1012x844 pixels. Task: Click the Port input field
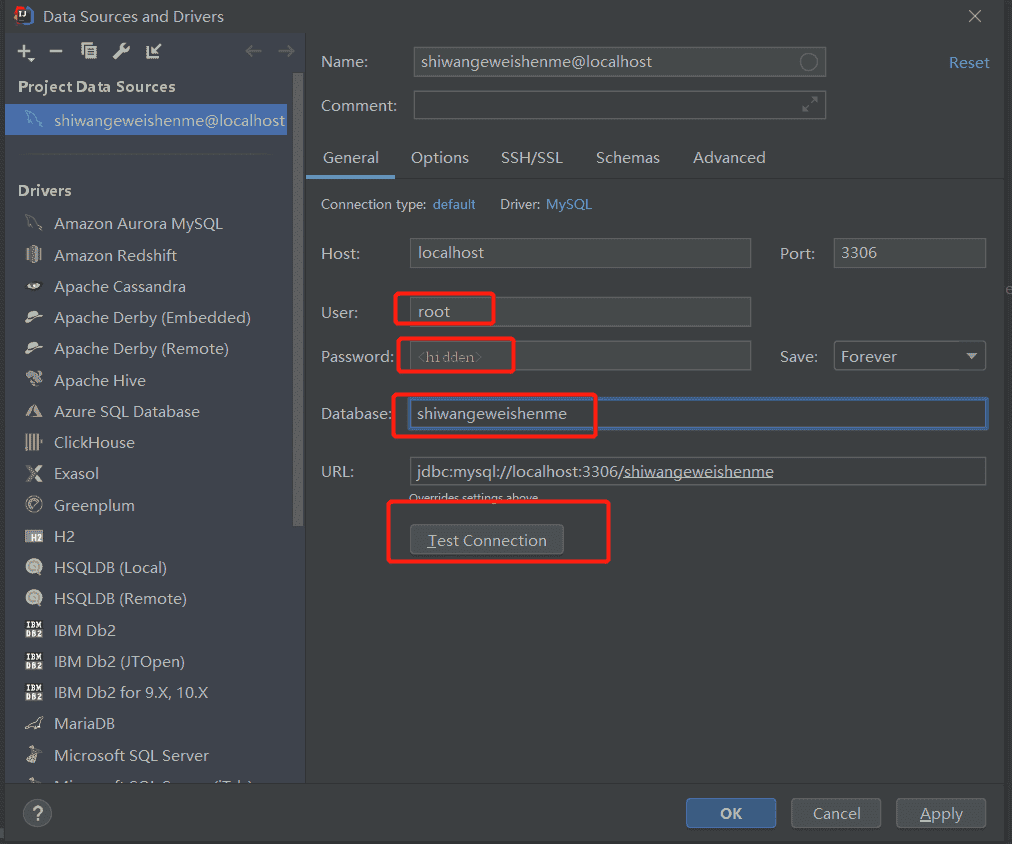pos(909,253)
